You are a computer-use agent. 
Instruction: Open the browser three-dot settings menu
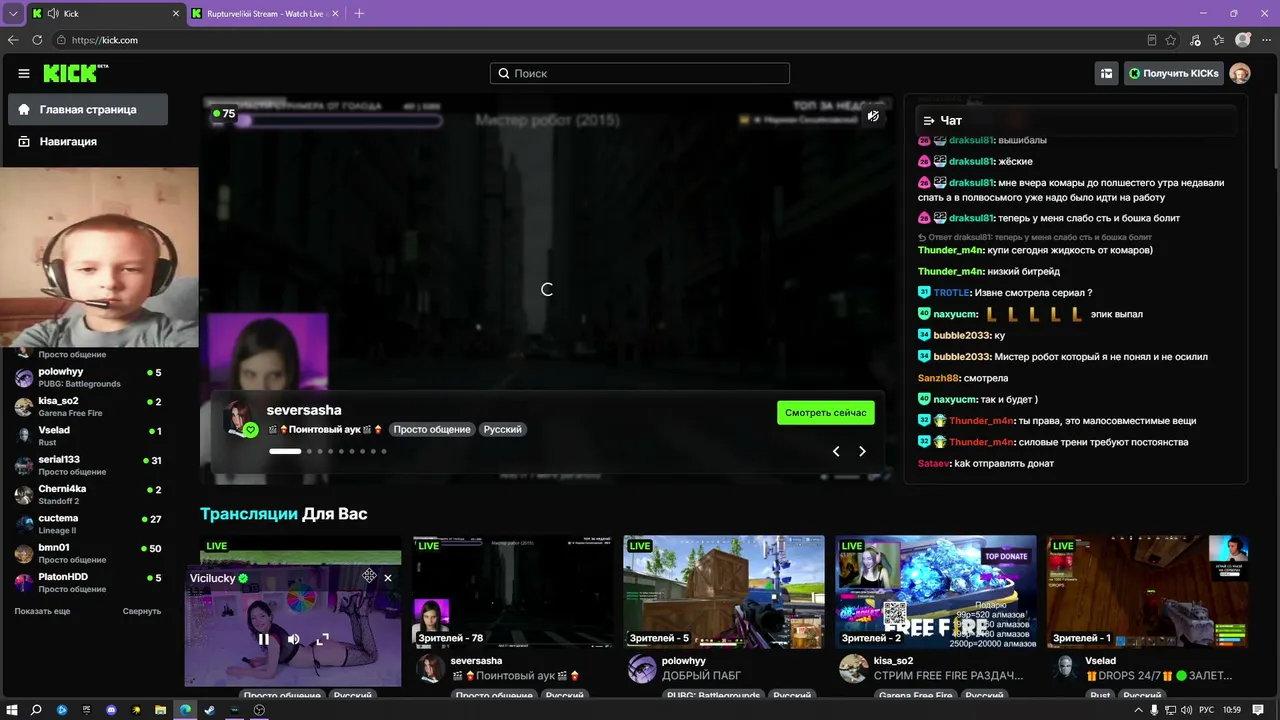[1267, 40]
